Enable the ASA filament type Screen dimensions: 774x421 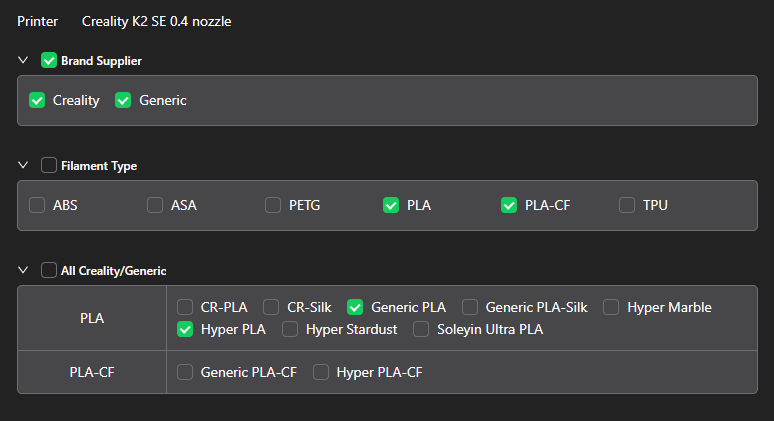pyautogui.click(x=155, y=205)
